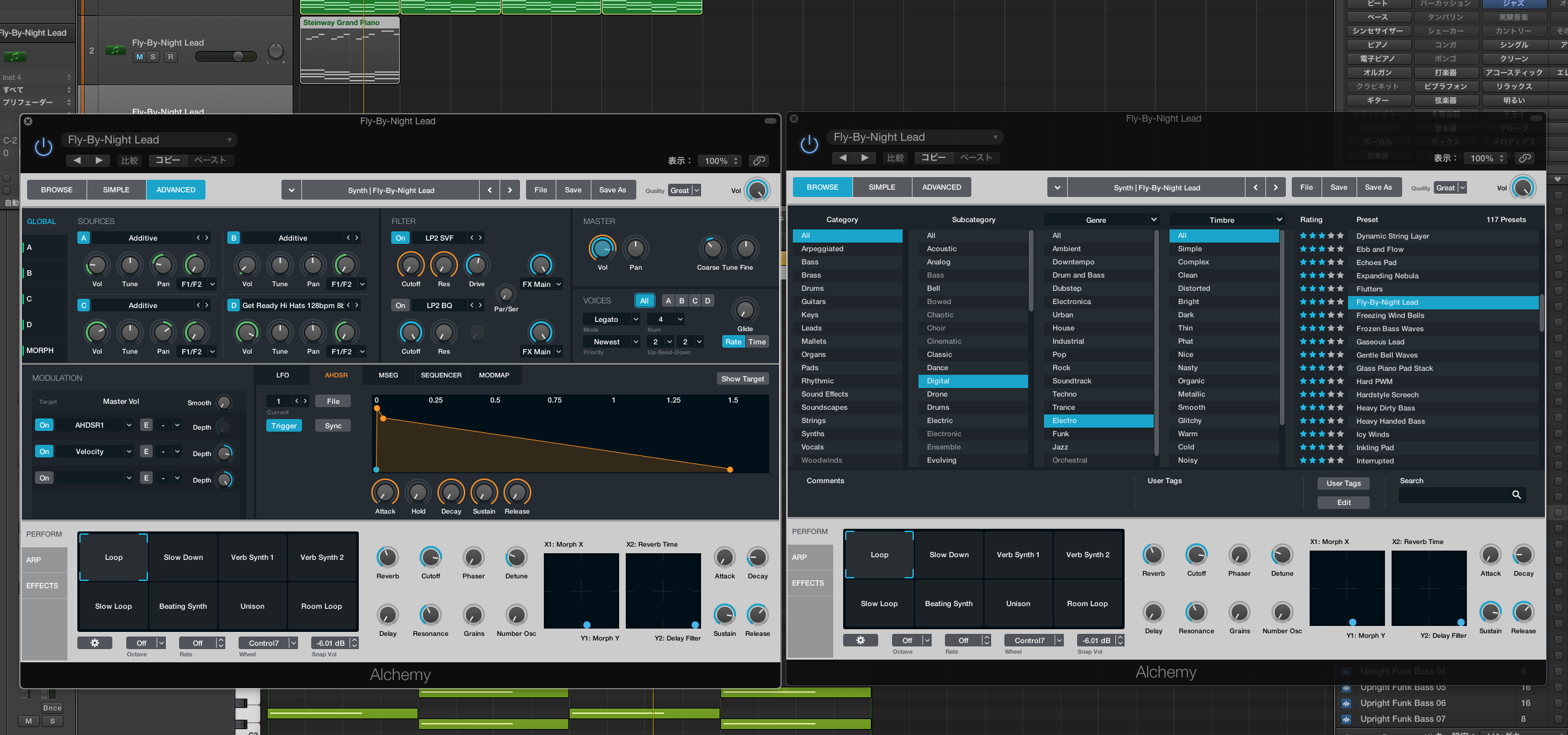Adjust the track 2 volume slider

tap(237, 57)
